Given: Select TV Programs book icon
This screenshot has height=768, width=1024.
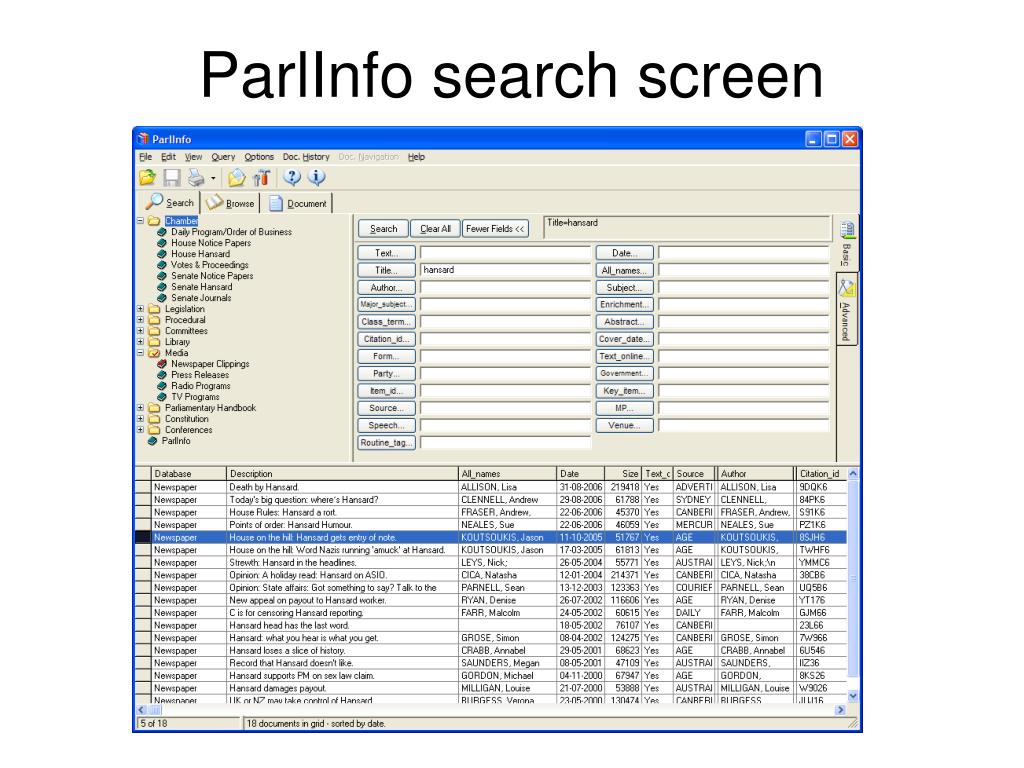Looking at the screenshot, I should point(162,397).
